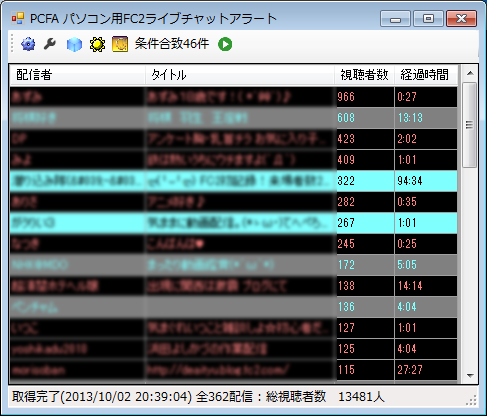Image resolution: width=487 pixels, height=416 pixels.
Task: Sort by 配信者 column header
Action: [77, 75]
